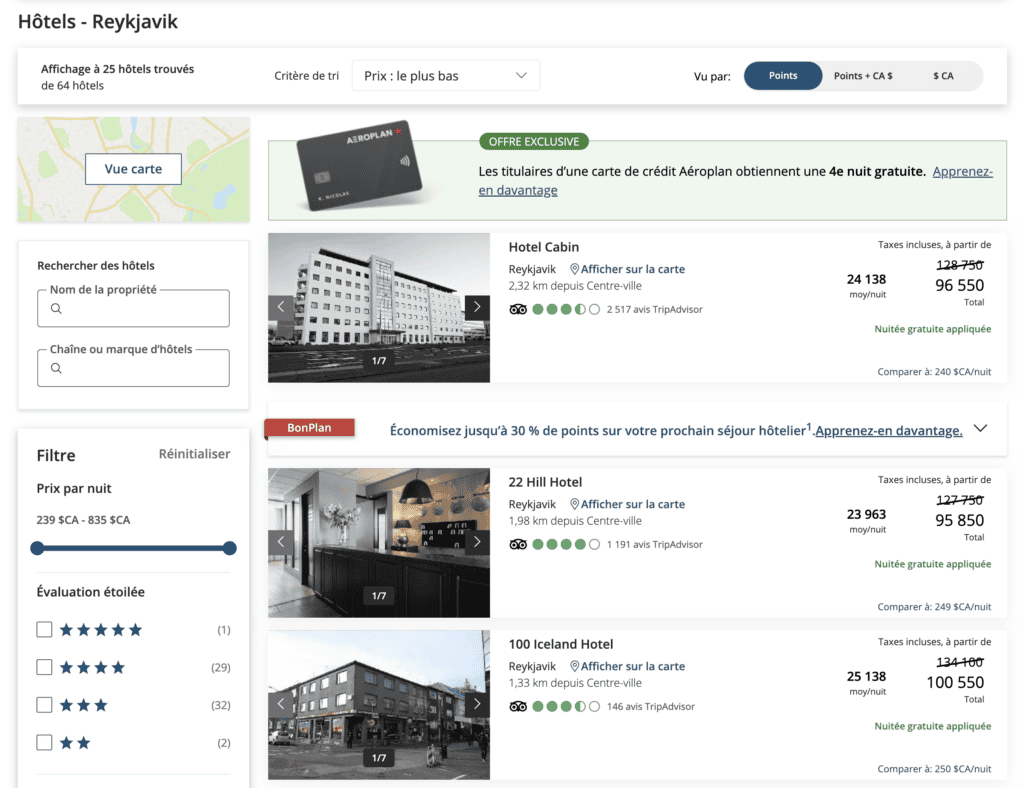Click next arrow on 100 Iceland Hotel photos
Image resolution: width=1024 pixels, height=788 pixels.
click(x=477, y=704)
